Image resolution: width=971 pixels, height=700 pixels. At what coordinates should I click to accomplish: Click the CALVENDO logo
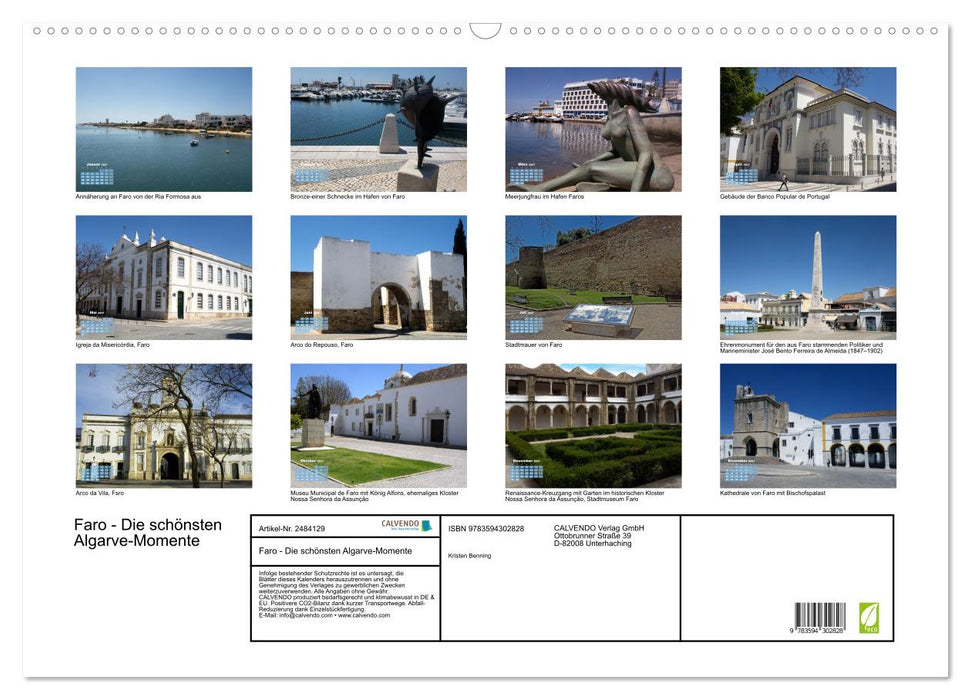click(x=406, y=525)
